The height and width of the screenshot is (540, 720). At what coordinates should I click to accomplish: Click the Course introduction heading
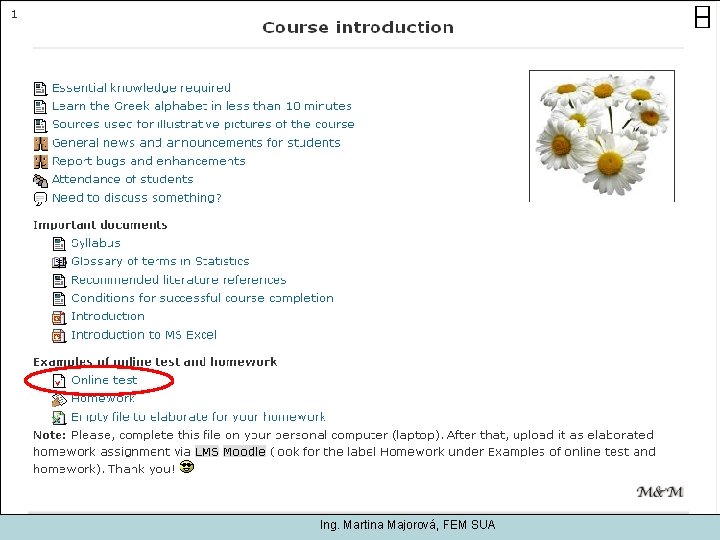pyautogui.click(x=358, y=28)
